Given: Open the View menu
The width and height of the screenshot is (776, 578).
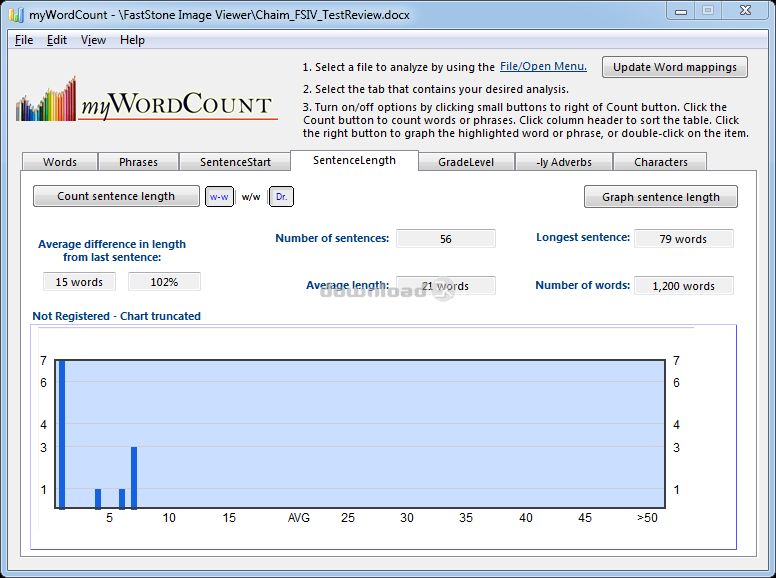Looking at the screenshot, I should (93, 40).
